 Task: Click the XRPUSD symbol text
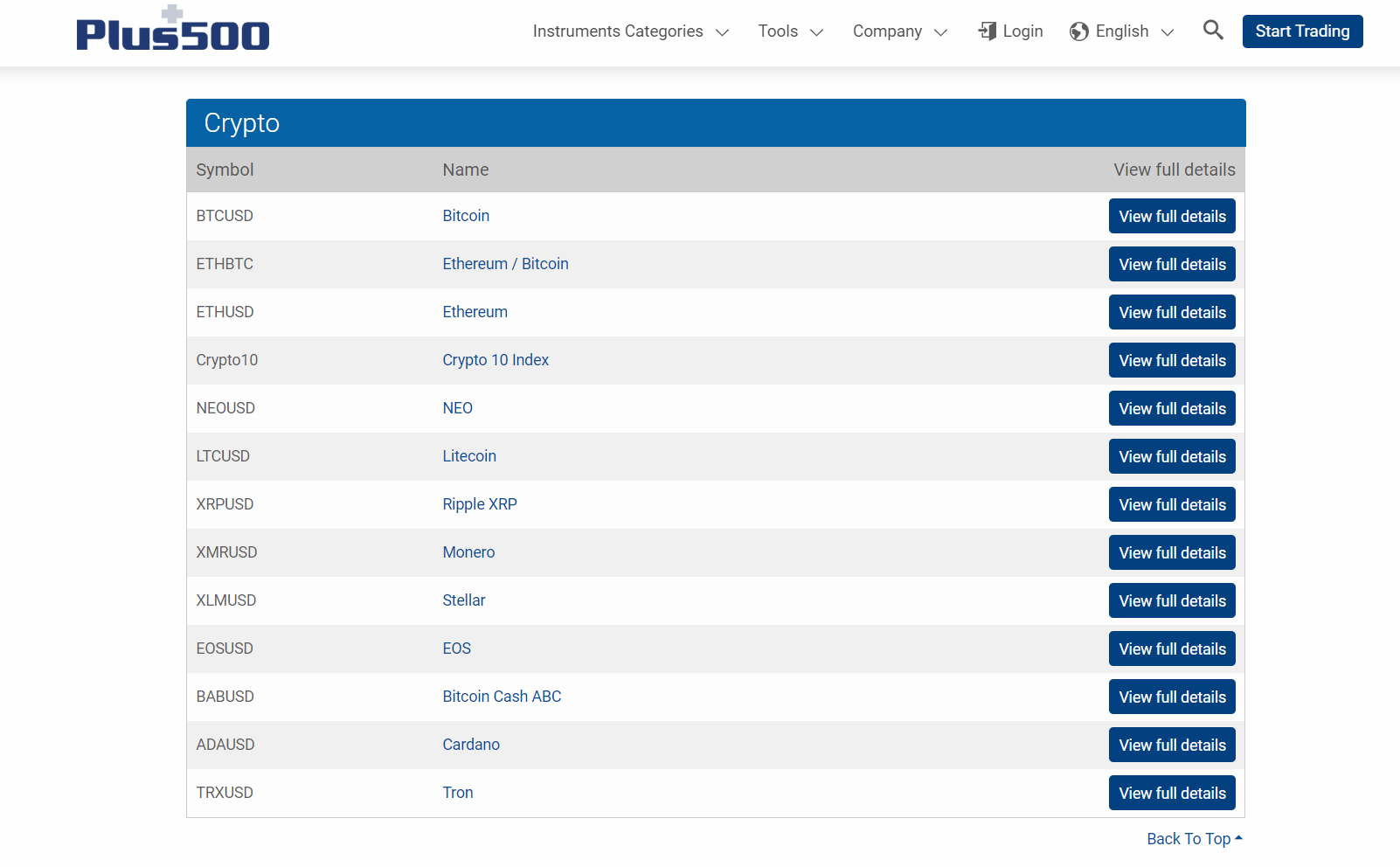pyautogui.click(x=225, y=504)
